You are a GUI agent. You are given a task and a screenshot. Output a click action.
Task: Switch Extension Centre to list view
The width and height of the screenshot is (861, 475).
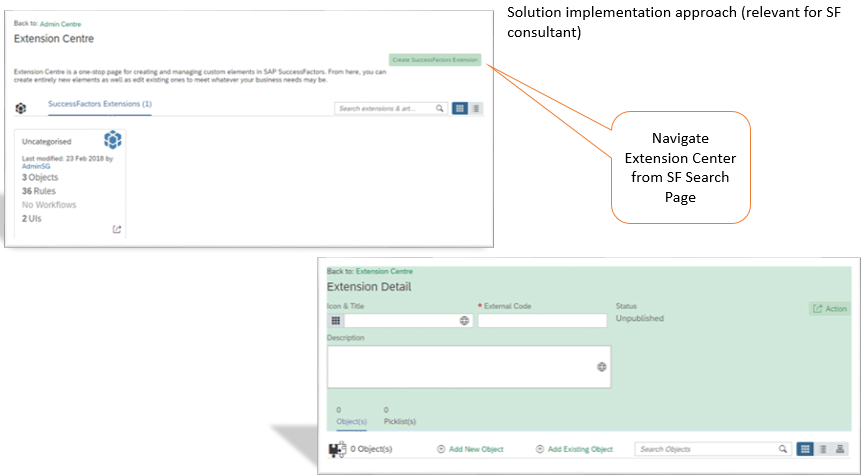coord(476,109)
